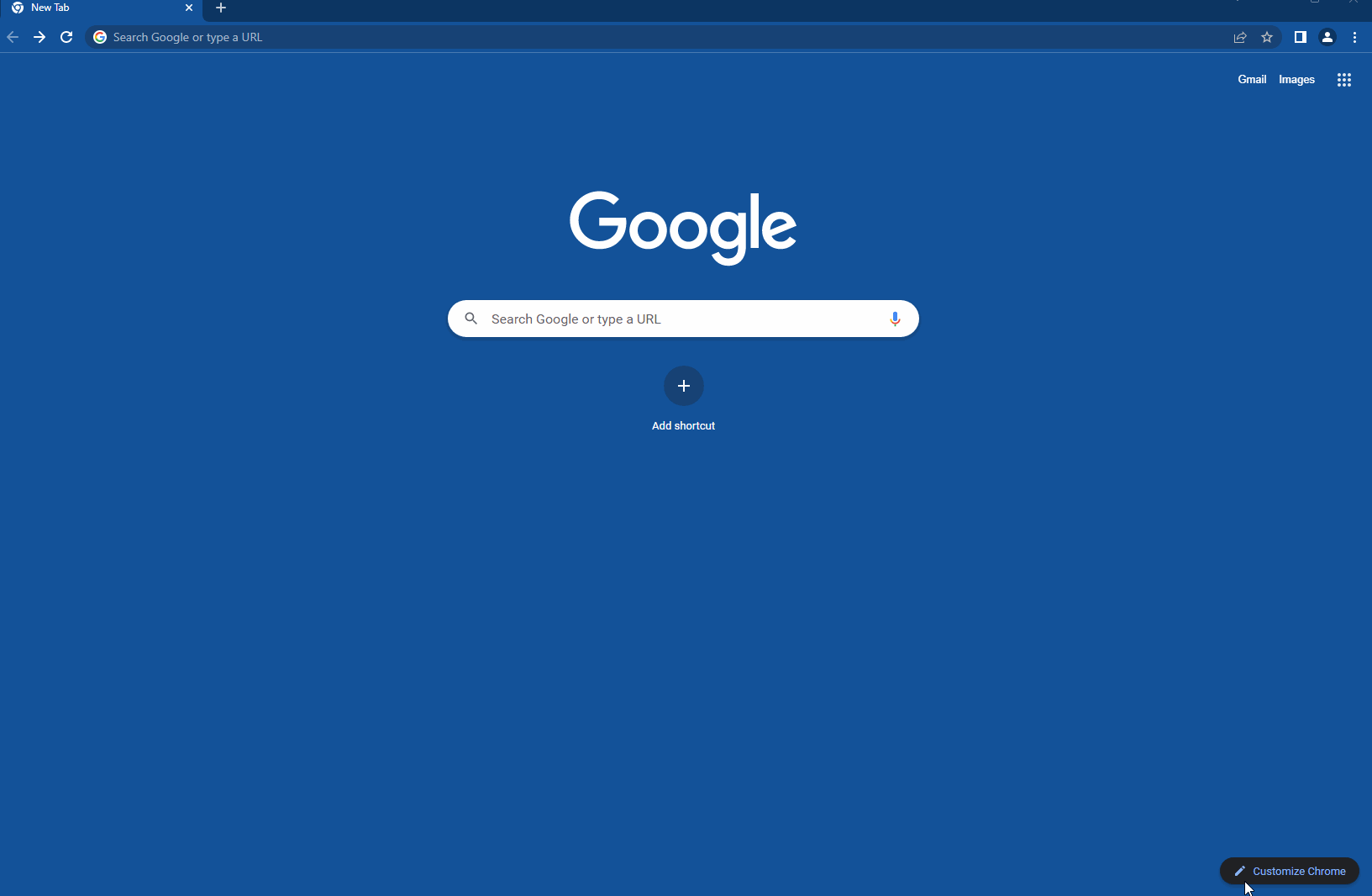Select the New Tab tab

(x=101, y=8)
